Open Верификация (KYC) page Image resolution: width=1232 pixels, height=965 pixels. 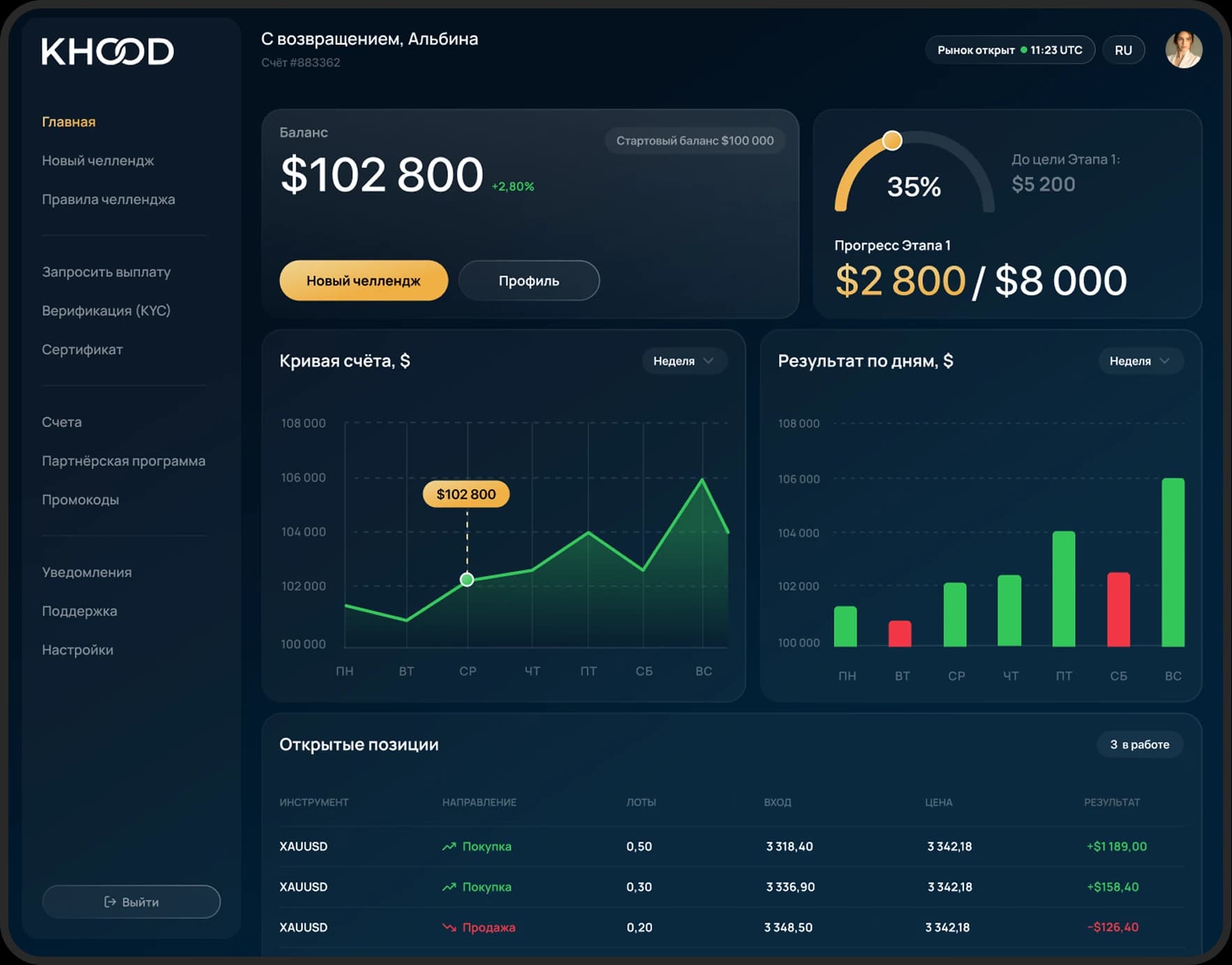106,311
